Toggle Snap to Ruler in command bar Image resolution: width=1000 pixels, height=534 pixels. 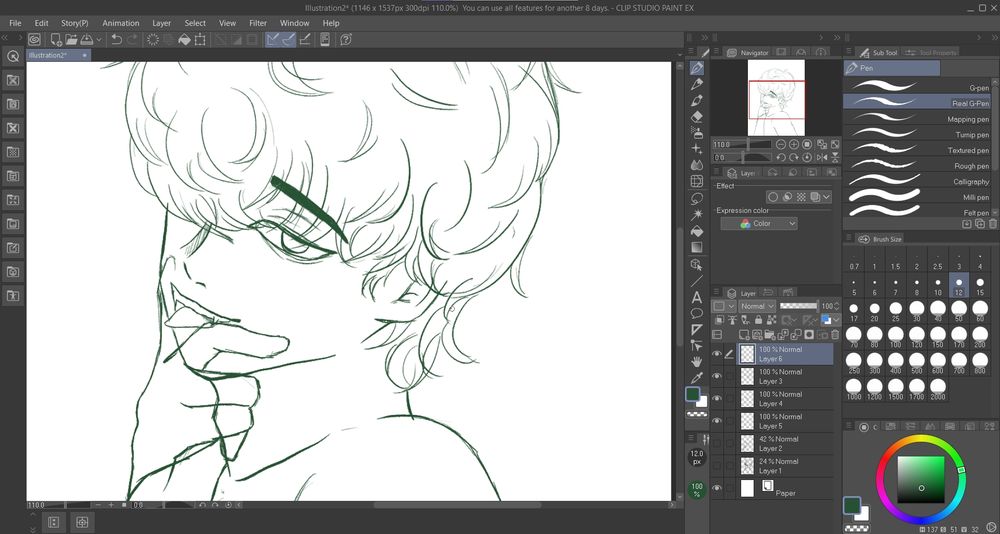click(x=273, y=40)
